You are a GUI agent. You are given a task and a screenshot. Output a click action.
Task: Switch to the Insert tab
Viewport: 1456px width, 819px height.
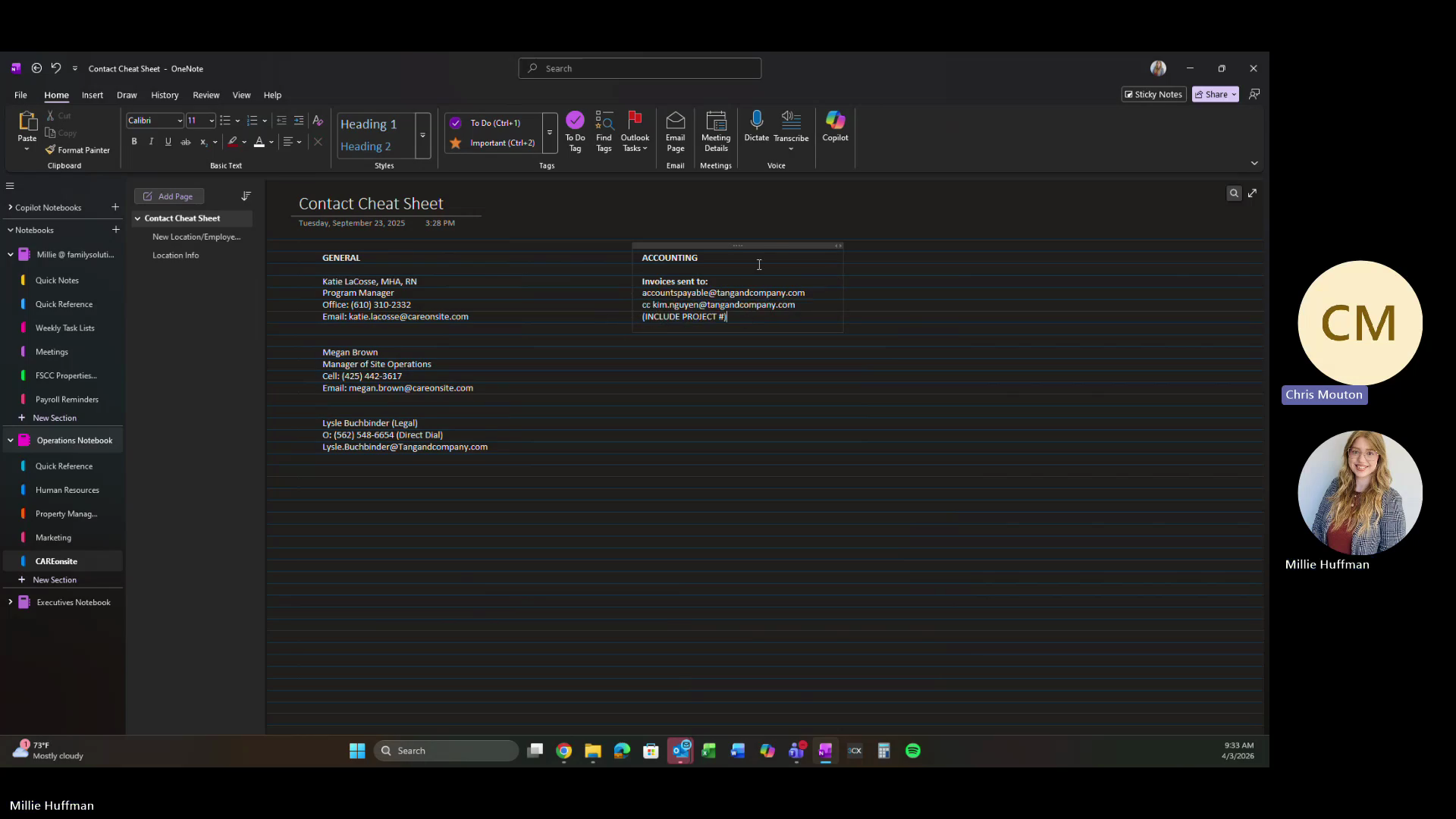pos(93,95)
